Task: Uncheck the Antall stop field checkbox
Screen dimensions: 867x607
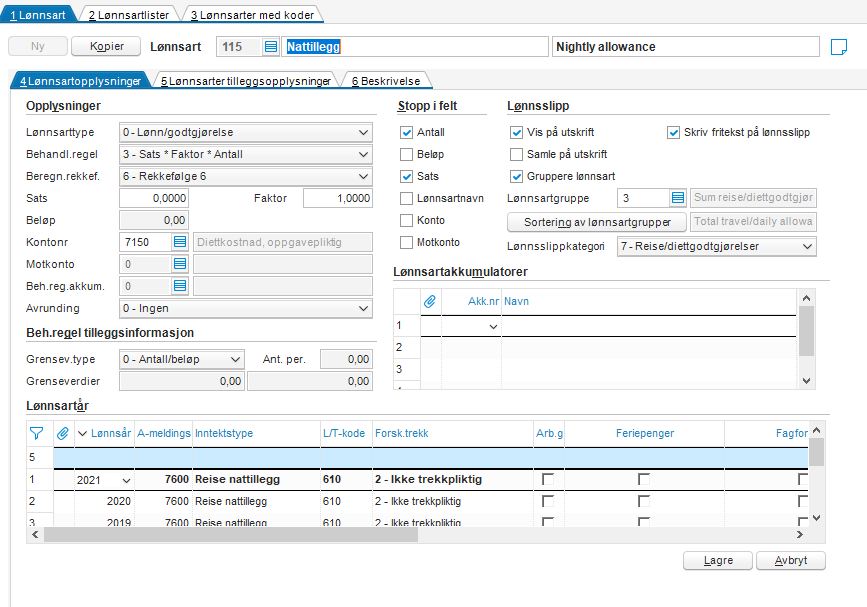Action: pos(407,132)
